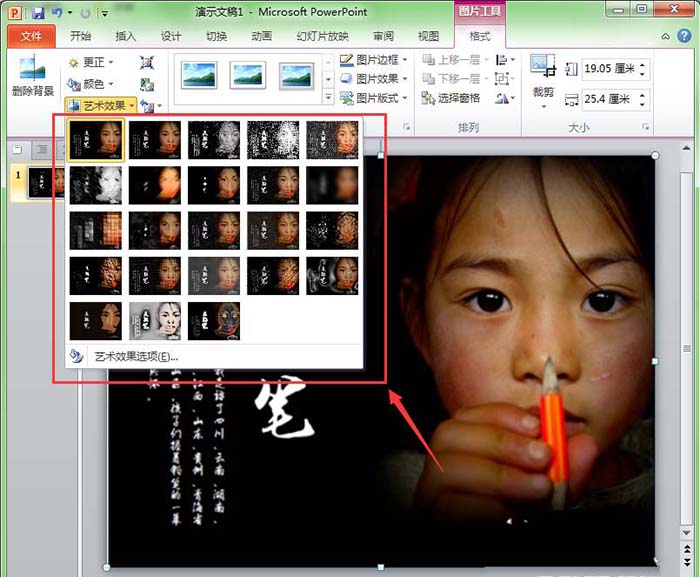
Task: Collapse the 艺术效果 artistic effects dropdown
Action: pos(100,106)
